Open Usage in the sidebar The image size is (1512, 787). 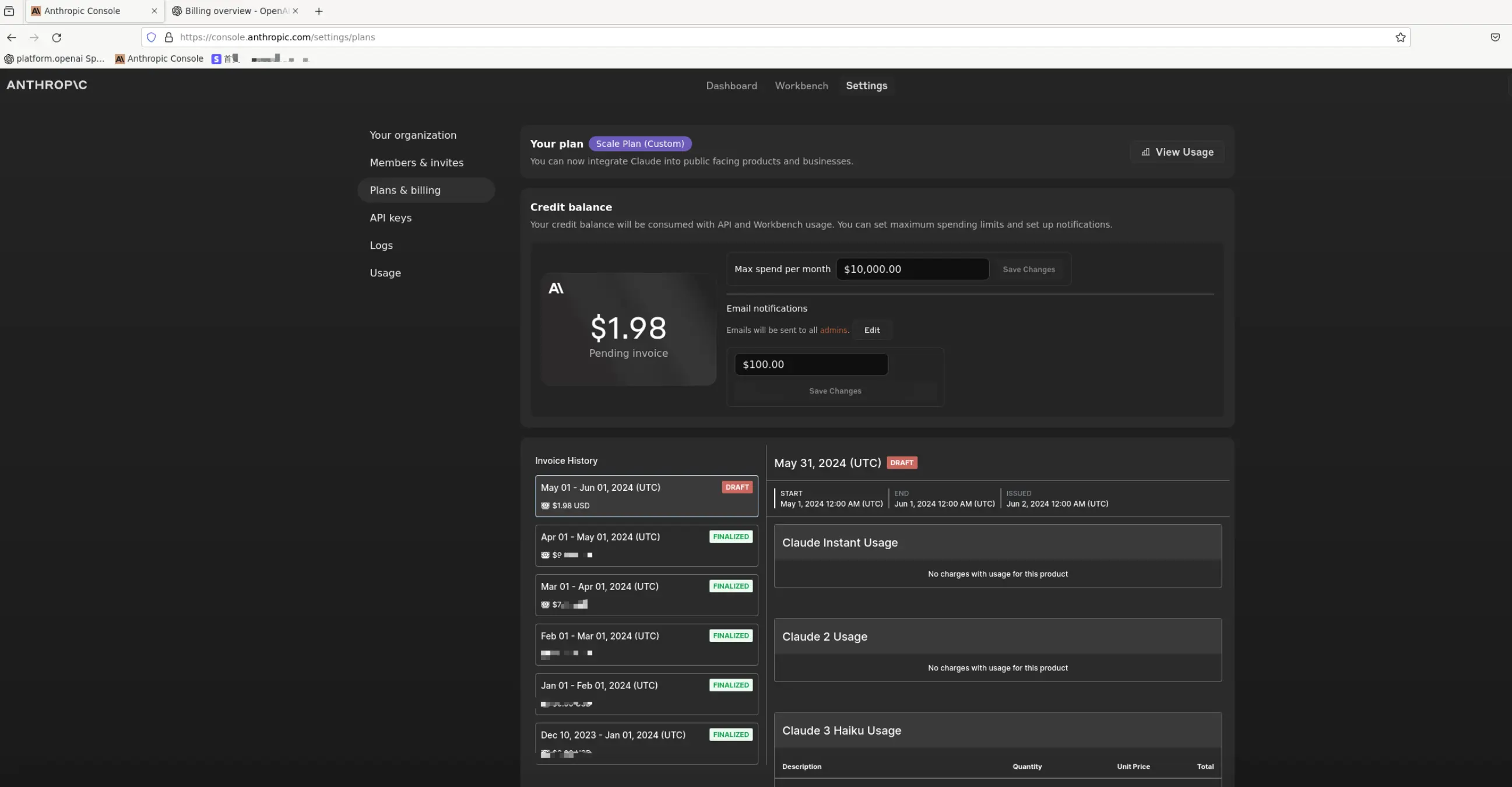pyautogui.click(x=385, y=273)
